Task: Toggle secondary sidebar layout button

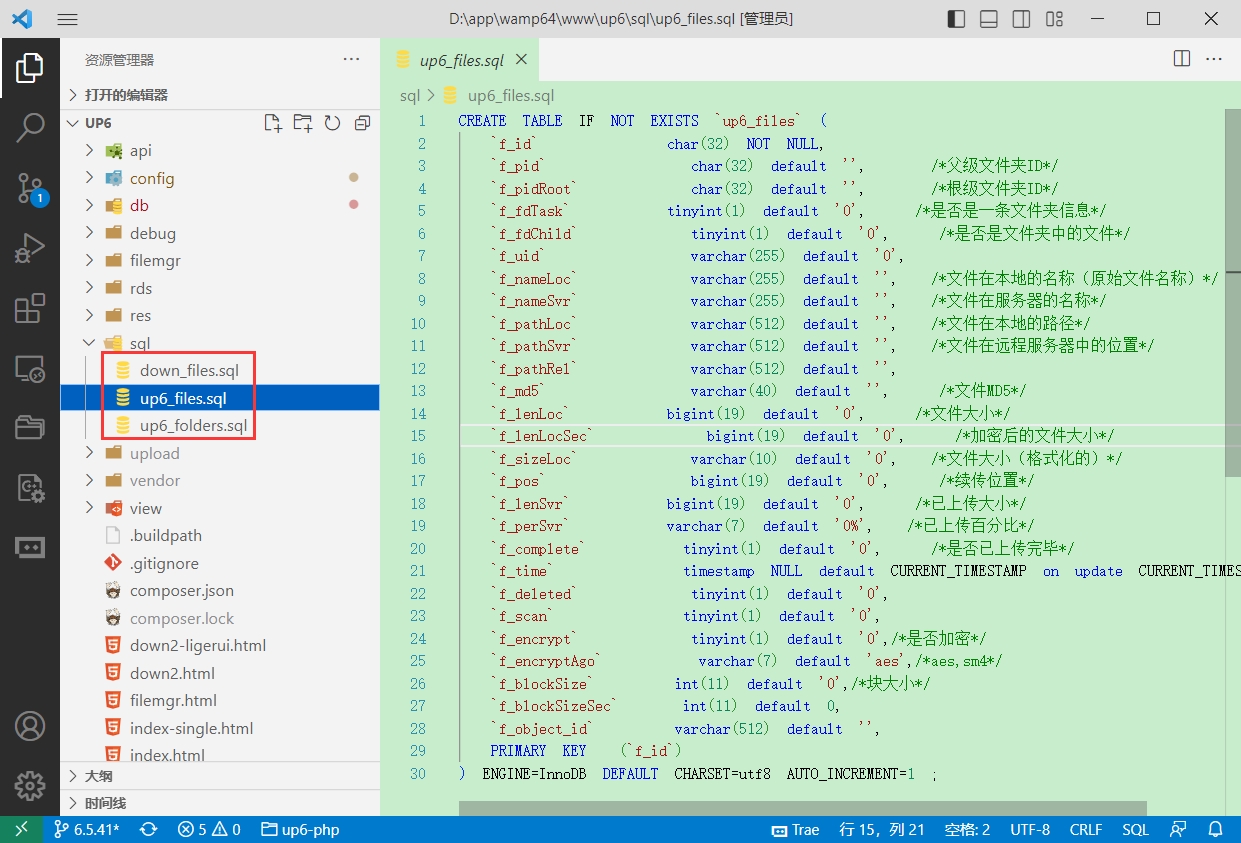Action: point(1020,19)
